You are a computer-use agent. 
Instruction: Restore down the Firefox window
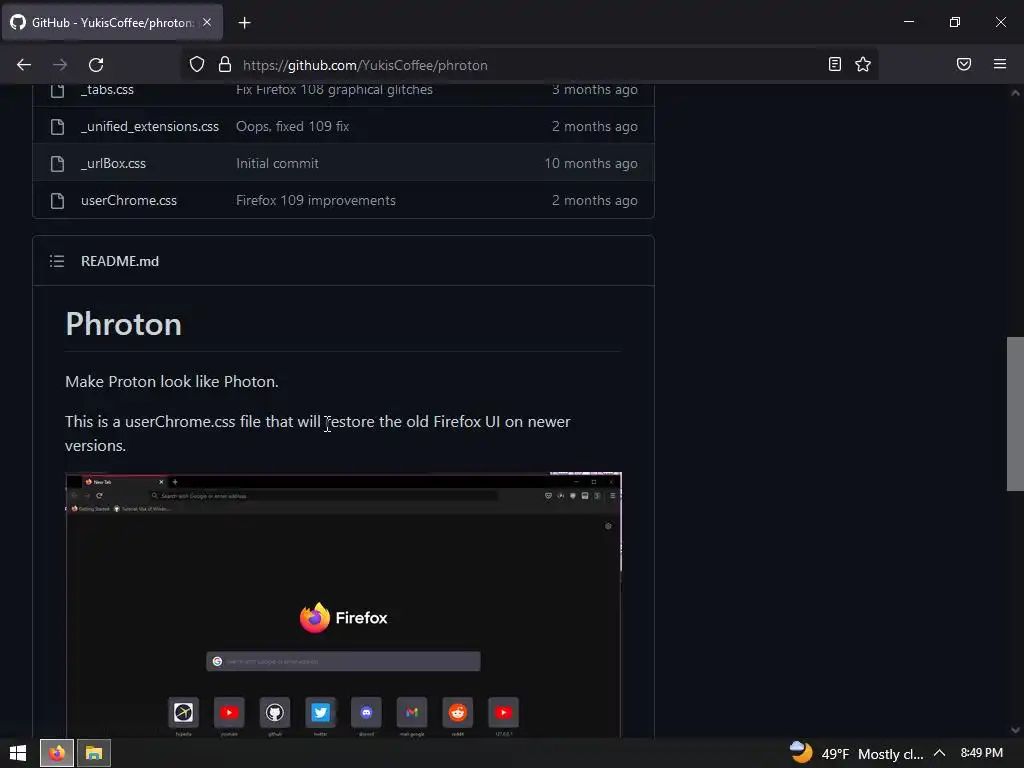[955, 22]
